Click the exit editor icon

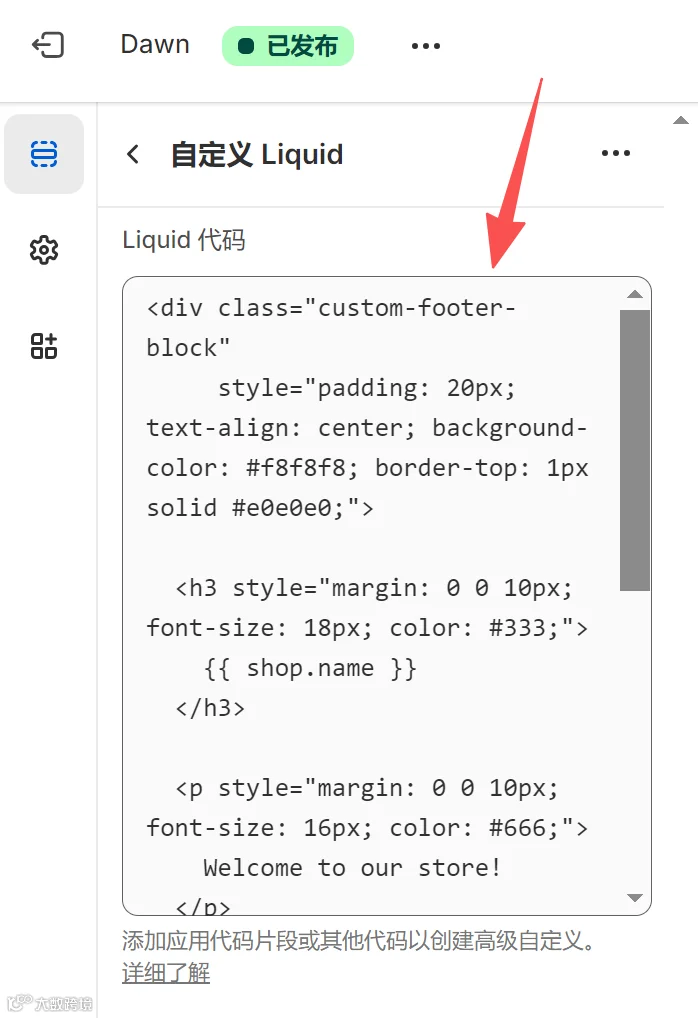tap(48, 45)
